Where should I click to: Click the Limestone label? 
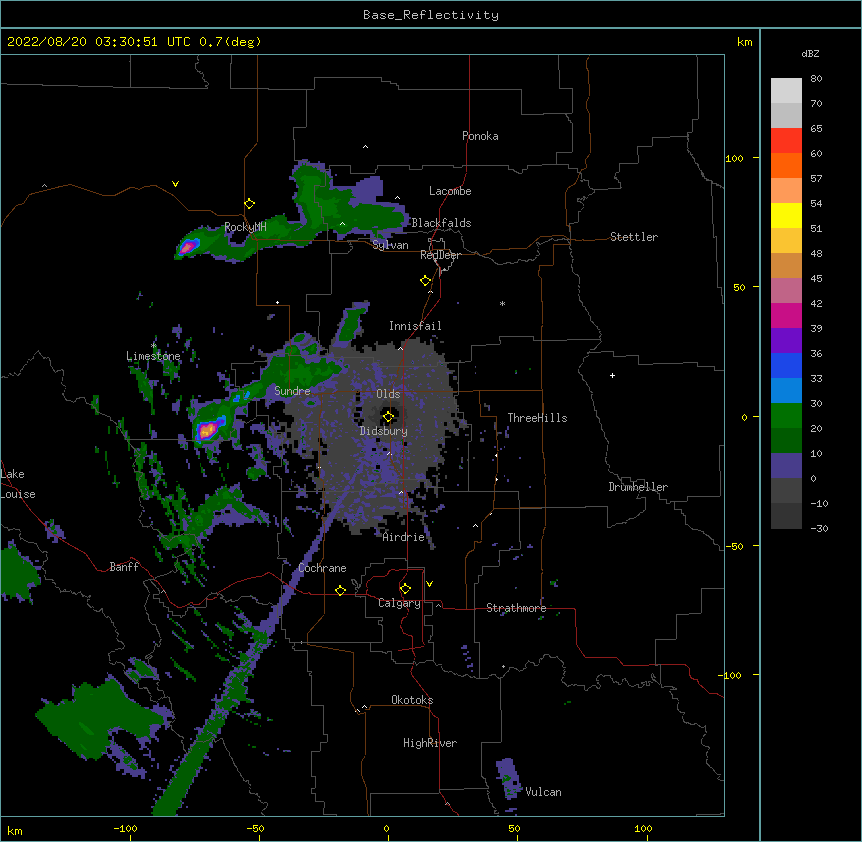click(153, 356)
